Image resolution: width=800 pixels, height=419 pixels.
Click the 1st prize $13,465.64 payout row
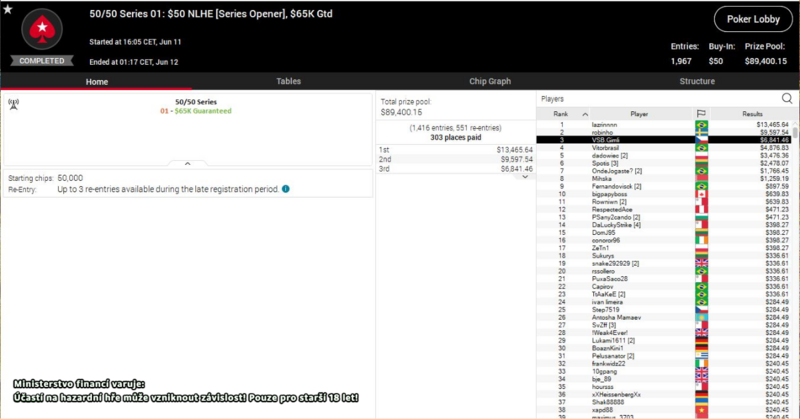pos(456,150)
